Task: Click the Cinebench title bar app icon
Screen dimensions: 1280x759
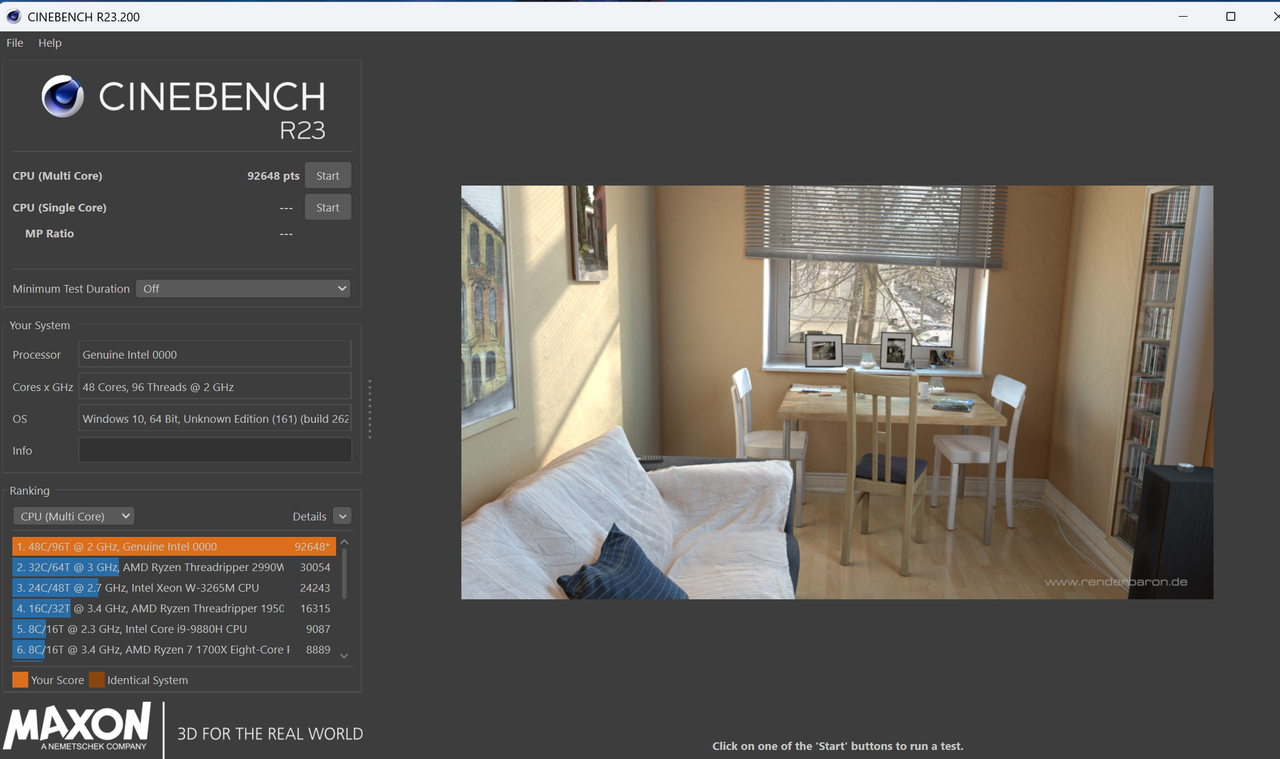Action: pos(14,16)
